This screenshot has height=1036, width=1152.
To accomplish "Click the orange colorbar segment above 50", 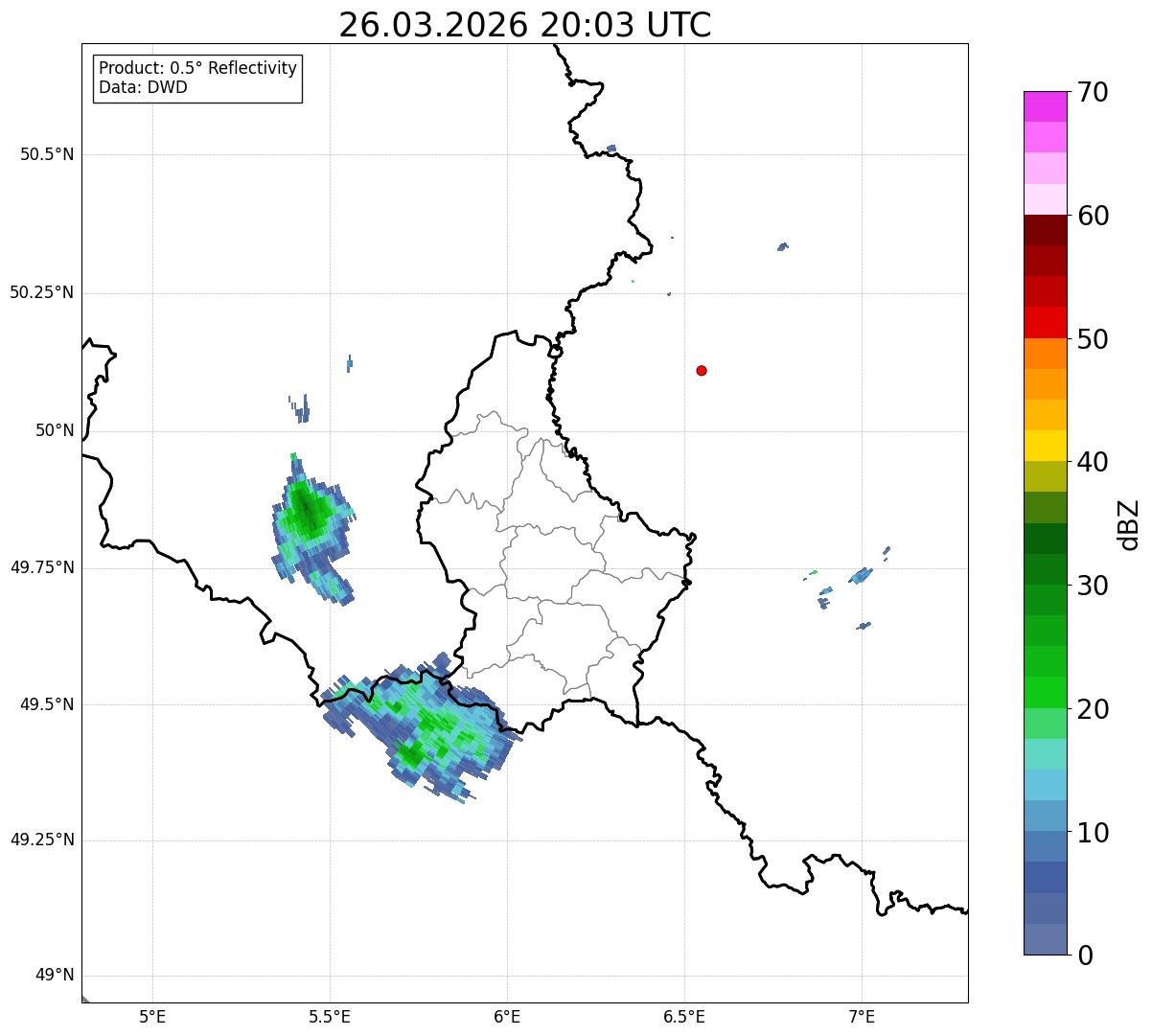I will (1045, 354).
